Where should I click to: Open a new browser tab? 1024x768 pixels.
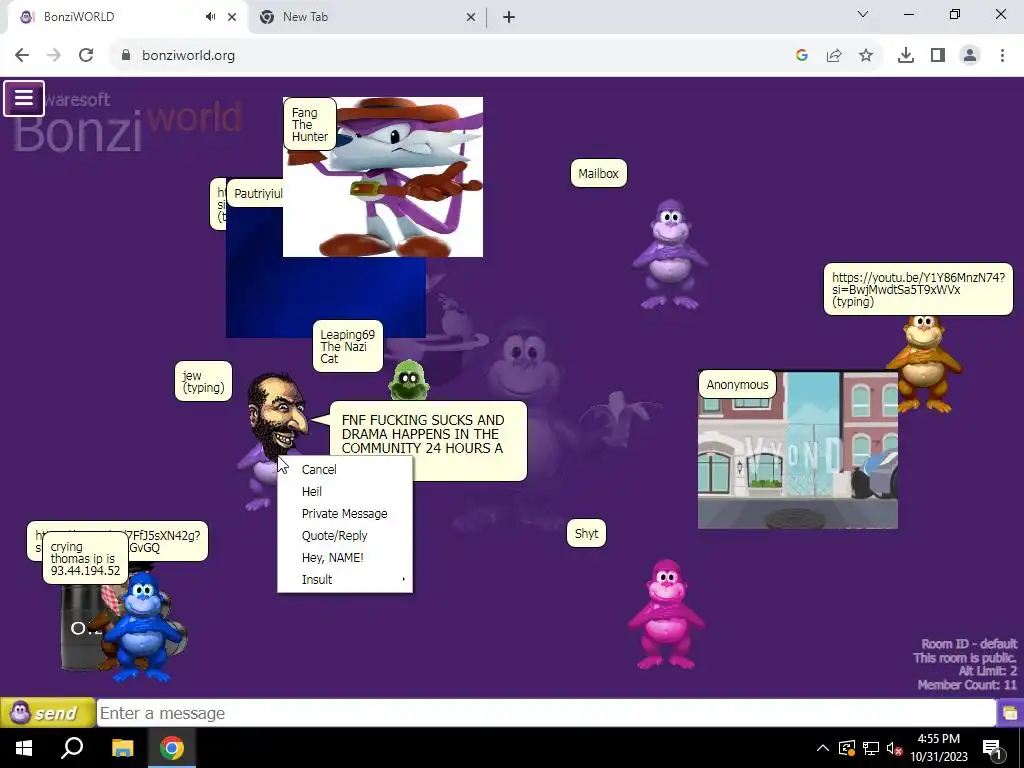(509, 17)
